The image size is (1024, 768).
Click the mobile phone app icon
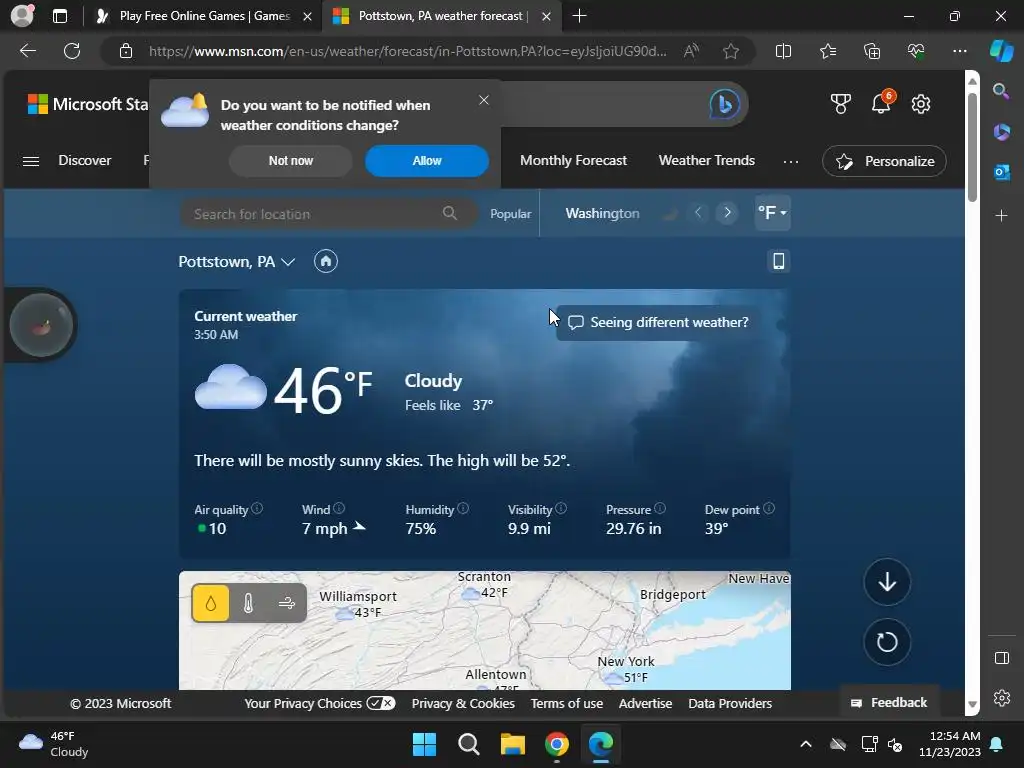[778, 261]
